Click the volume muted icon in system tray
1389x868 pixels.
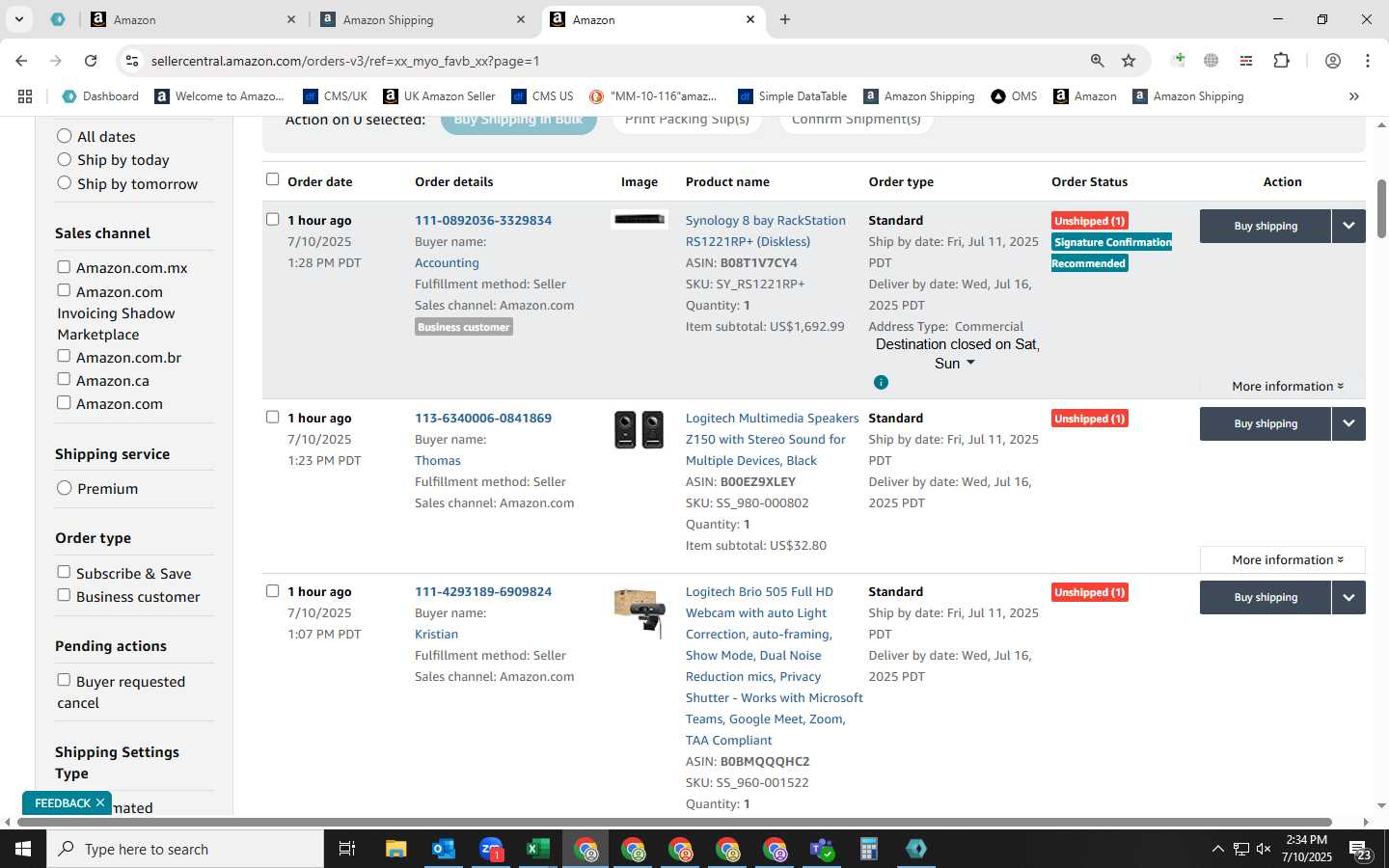click(x=1264, y=849)
